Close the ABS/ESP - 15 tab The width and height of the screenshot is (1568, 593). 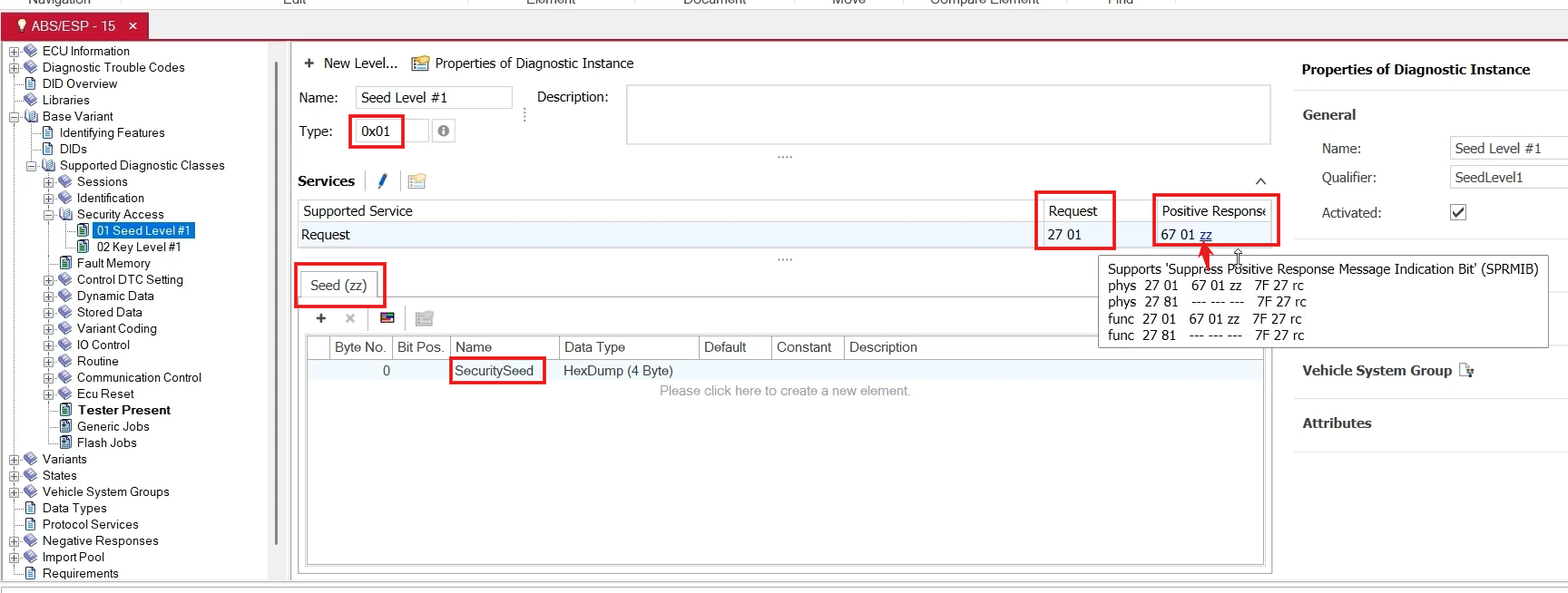132,25
